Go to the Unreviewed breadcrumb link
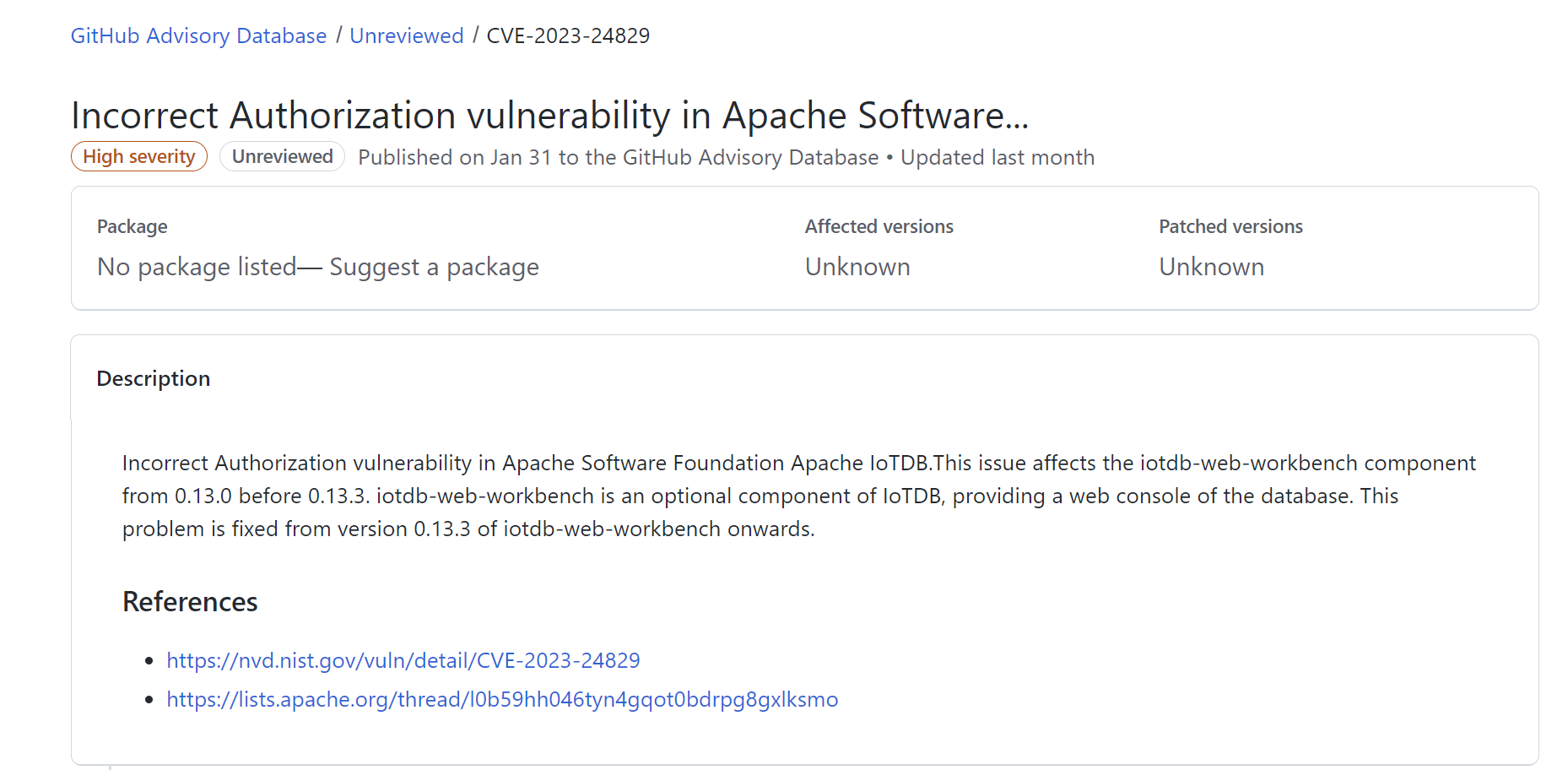This screenshot has height=770, width=1568. coord(407,35)
